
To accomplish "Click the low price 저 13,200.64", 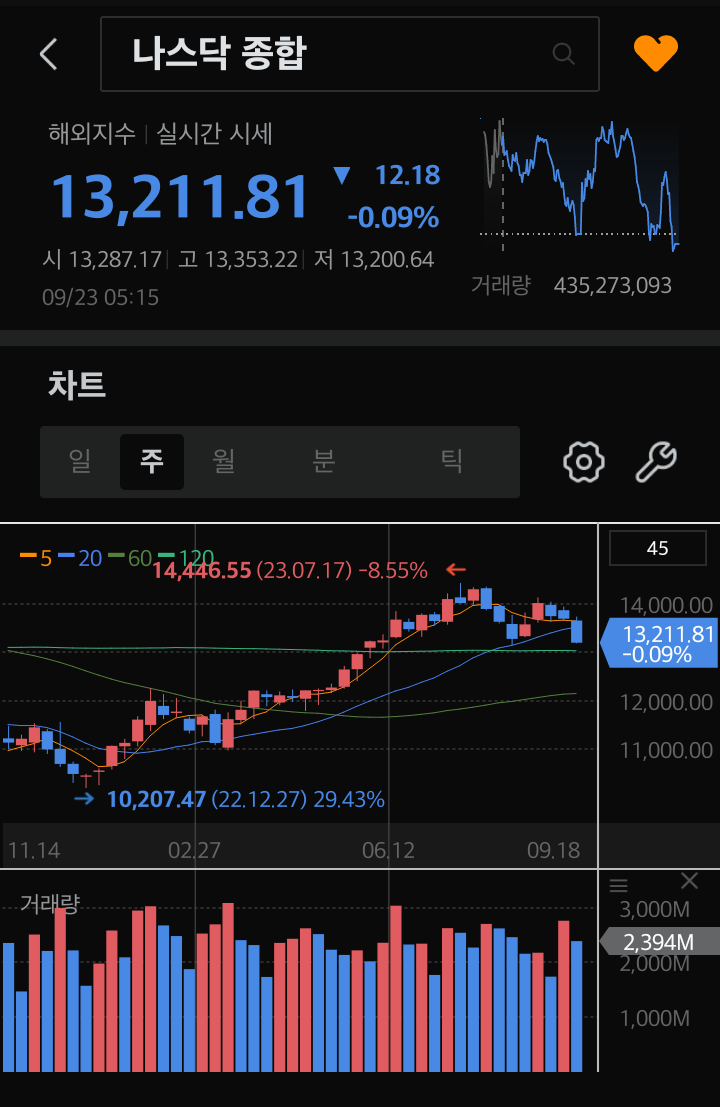I will (373, 260).
